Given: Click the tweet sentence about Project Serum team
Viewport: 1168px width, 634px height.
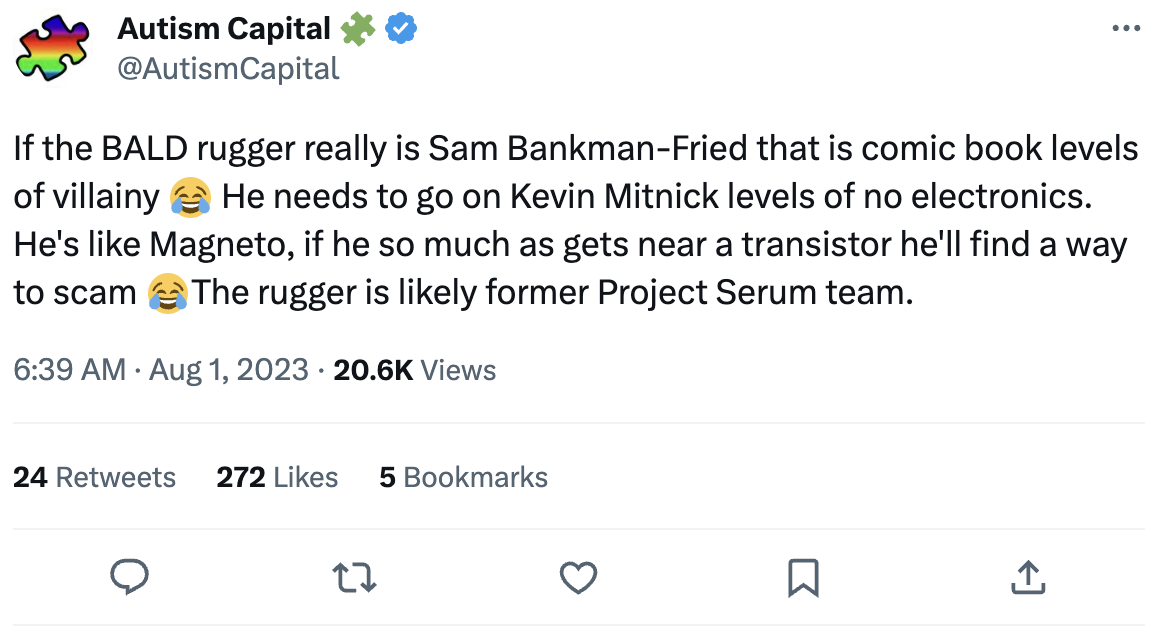Looking at the screenshot, I should click(x=553, y=293).
